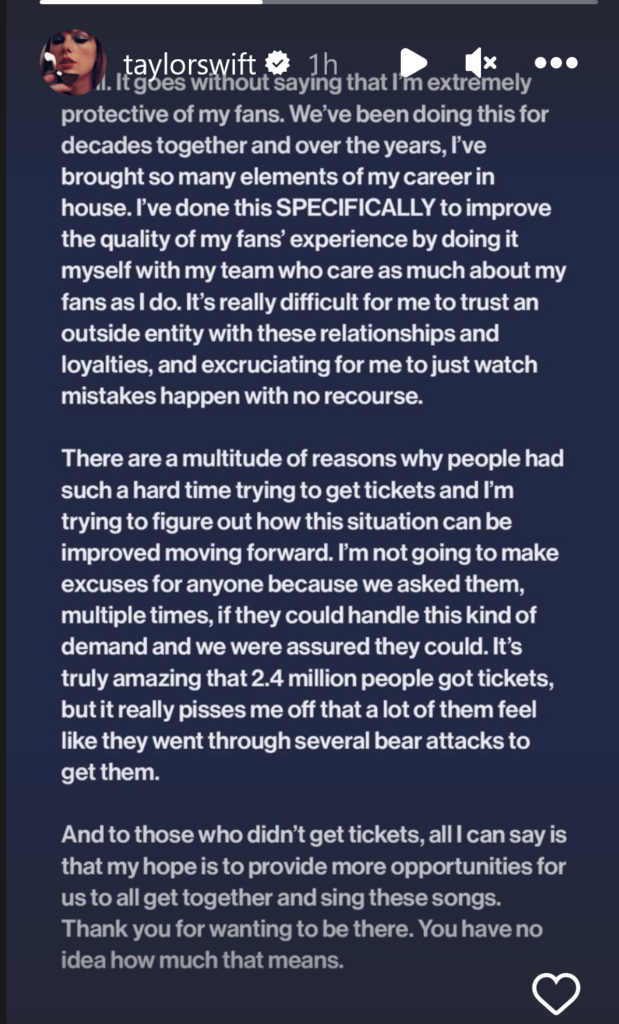Click the line starting "And to those who"
Image resolution: width=619 pixels, height=1024 pixels.
[x=313, y=833]
